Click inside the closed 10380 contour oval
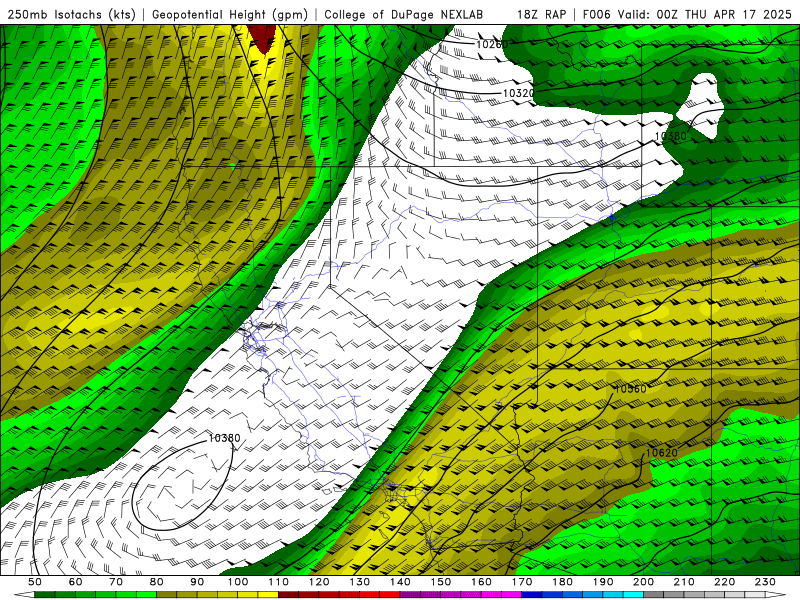Viewport: 800px width, 600px height. pyautogui.click(x=181, y=487)
